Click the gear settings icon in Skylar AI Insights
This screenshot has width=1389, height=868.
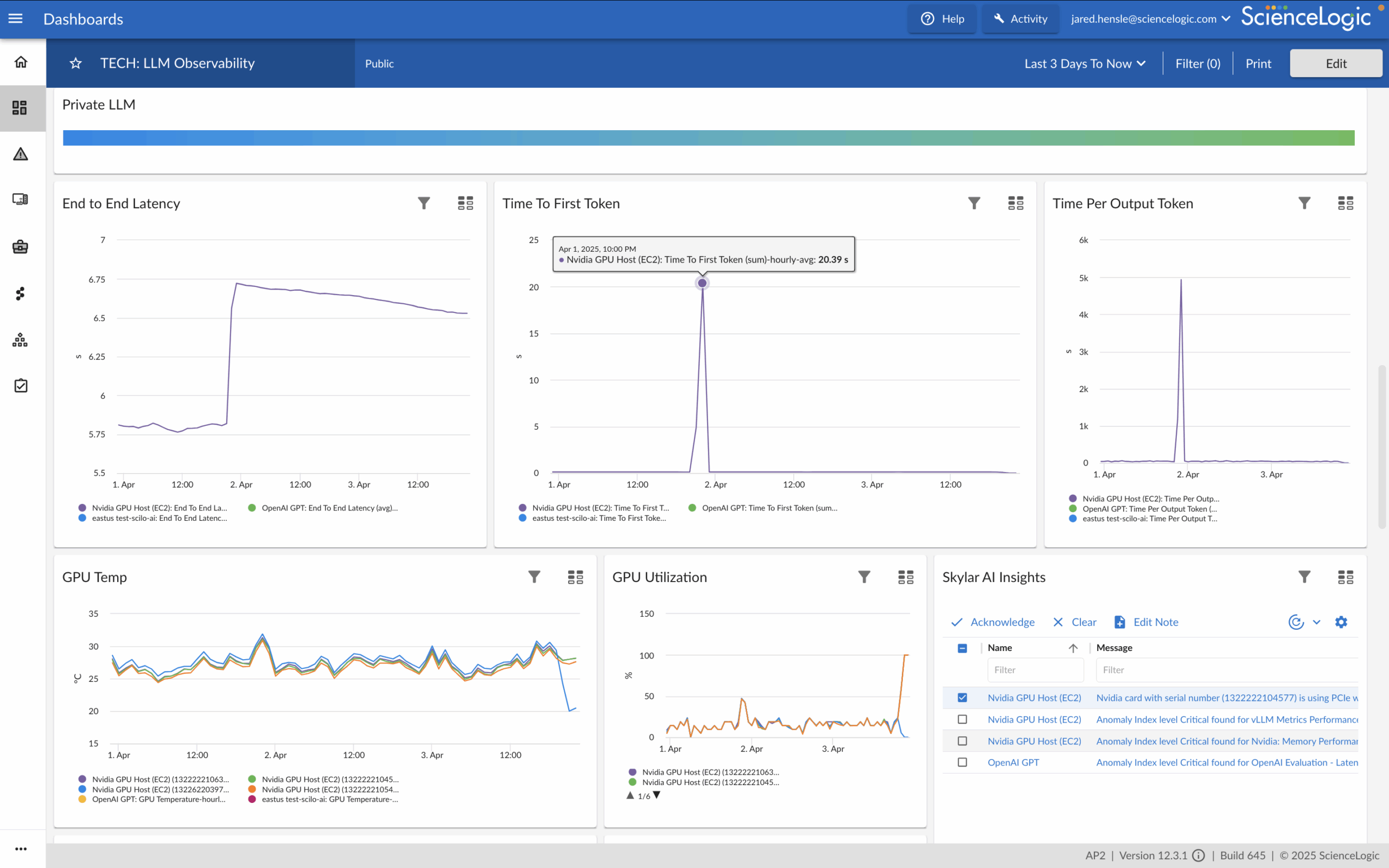[1341, 622]
